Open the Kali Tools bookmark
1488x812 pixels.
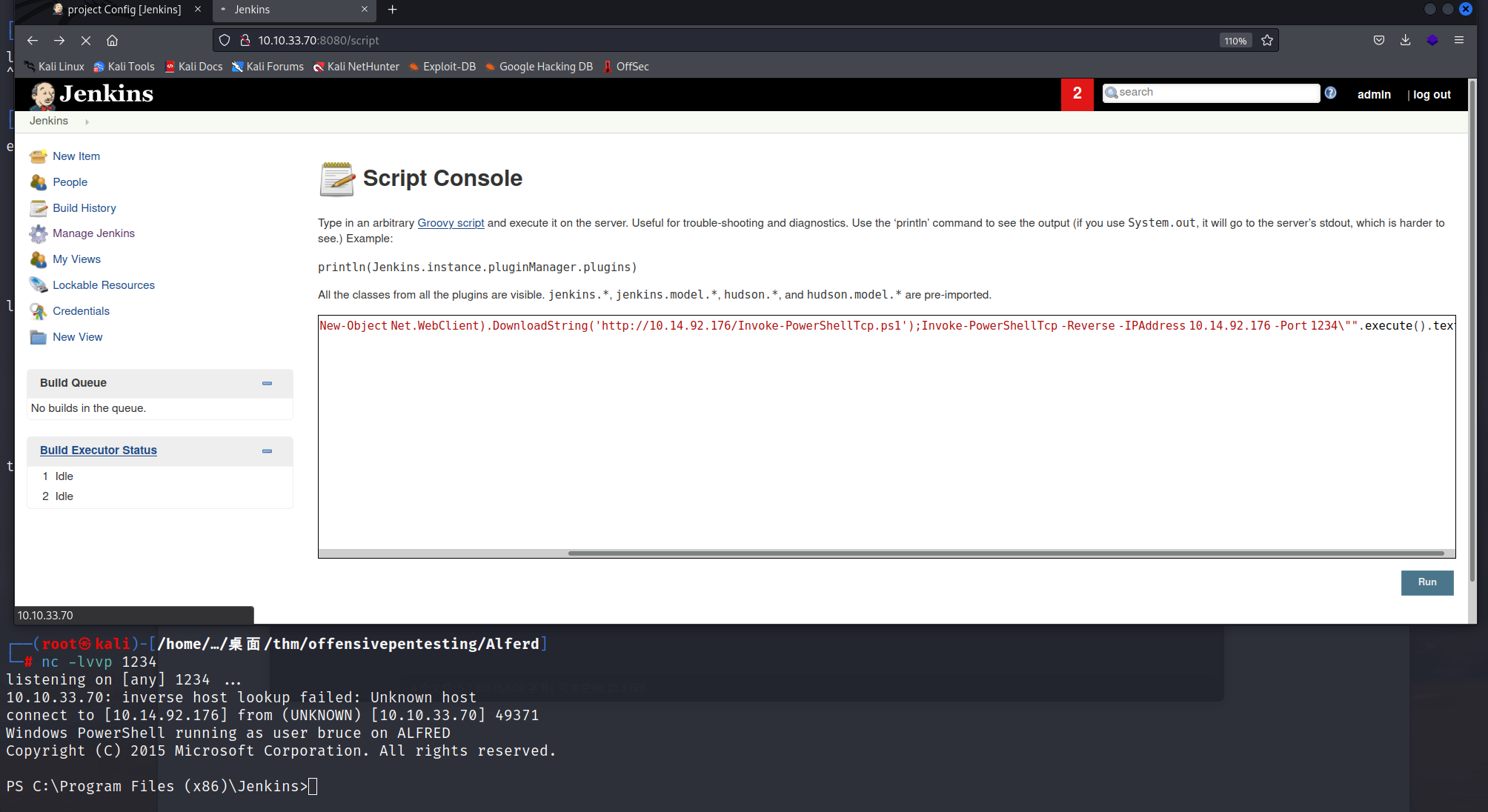coord(124,67)
